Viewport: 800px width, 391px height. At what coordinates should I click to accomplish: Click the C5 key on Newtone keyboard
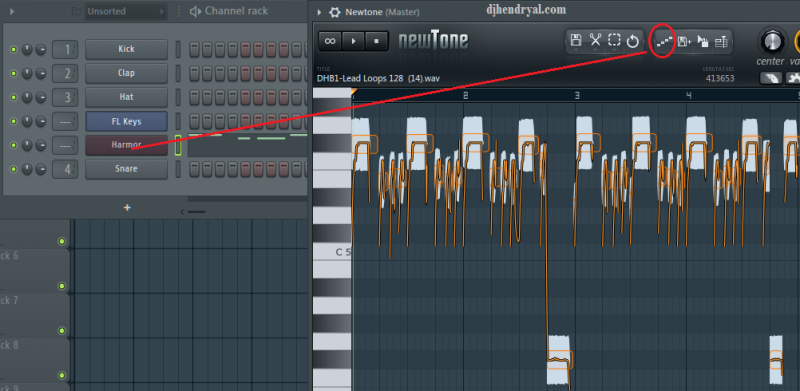click(332, 252)
